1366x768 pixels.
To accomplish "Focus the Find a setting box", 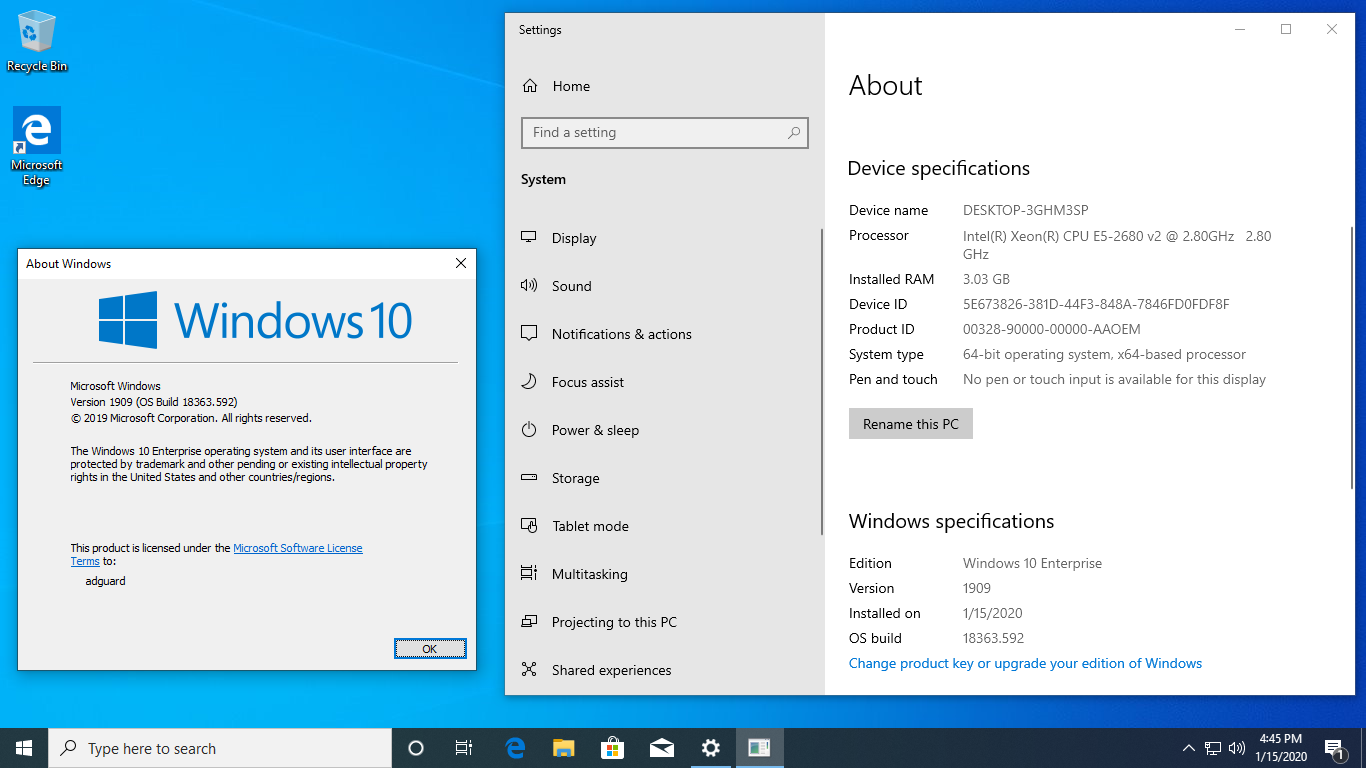I will (x=665, y=132).
